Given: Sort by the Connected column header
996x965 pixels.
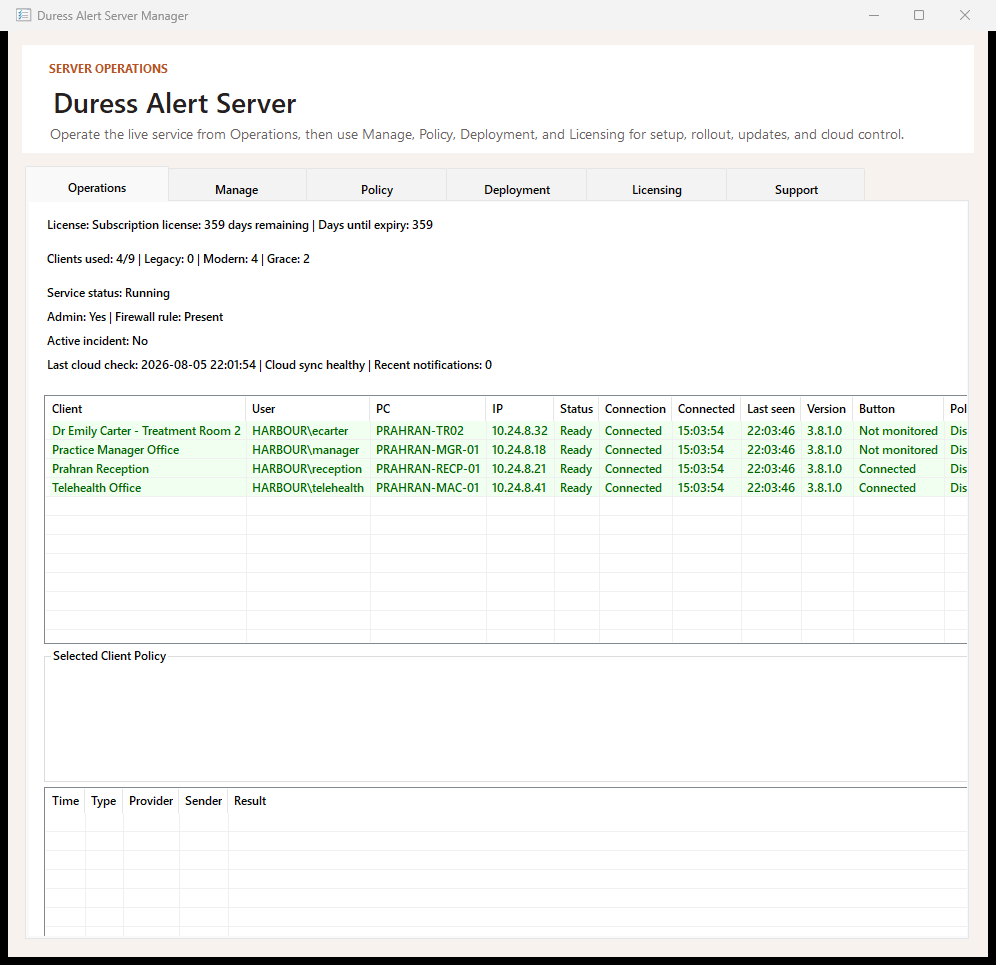Looking at the screenshot, I should click(x=706, y=408).
